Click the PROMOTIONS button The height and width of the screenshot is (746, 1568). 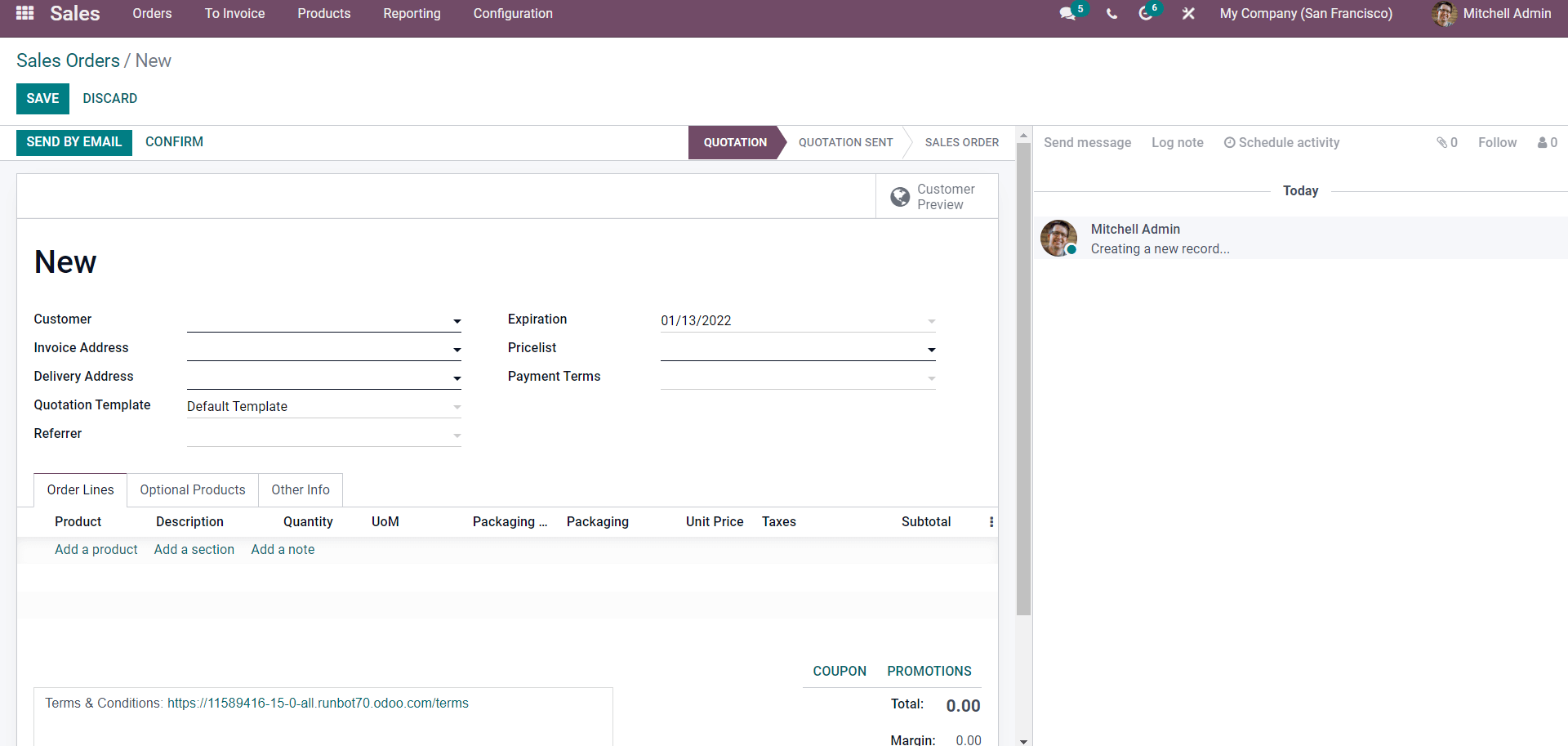[929, 671]
